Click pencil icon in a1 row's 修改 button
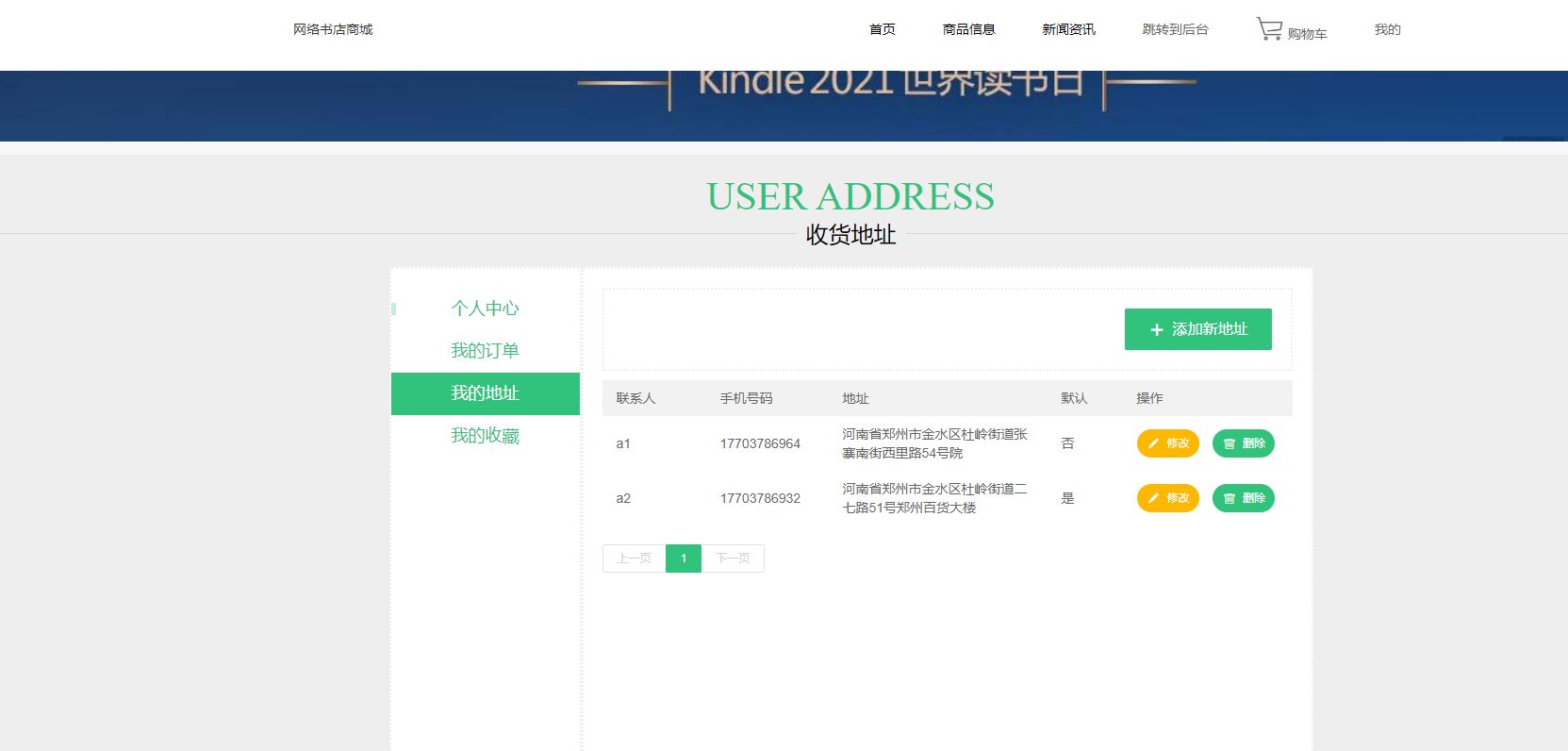1568x751 pixels. pos(1153,443)
